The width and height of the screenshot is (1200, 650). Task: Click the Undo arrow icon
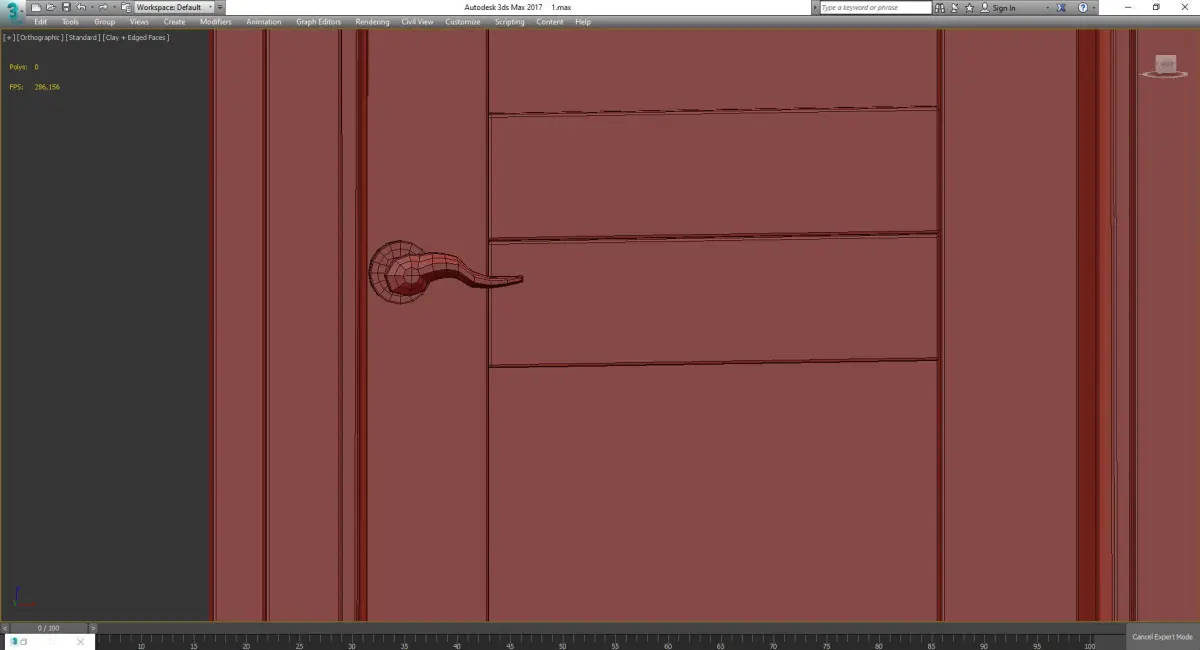pyautogui.click(x=81, y=7)
